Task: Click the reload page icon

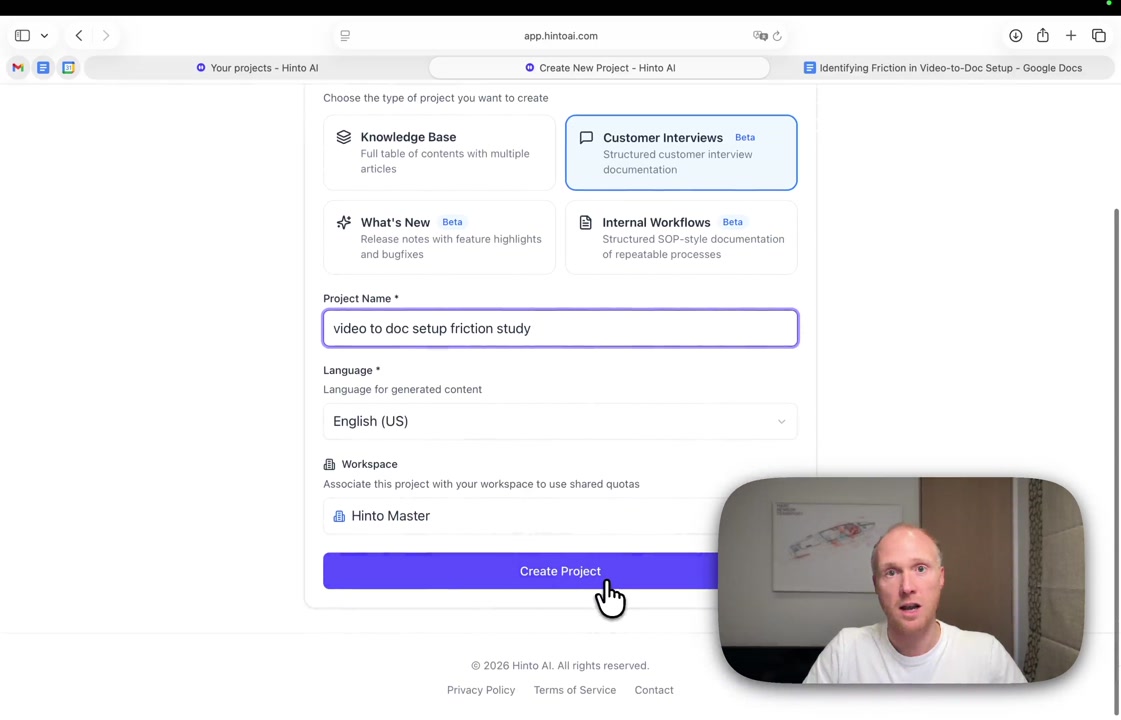Action: tap(777, 36)
